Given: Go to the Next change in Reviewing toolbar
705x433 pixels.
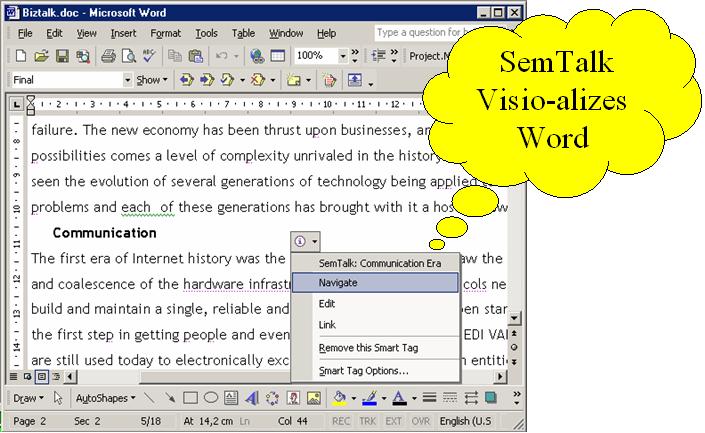Looking at the screenshot, I should click(x=207, y=80).
